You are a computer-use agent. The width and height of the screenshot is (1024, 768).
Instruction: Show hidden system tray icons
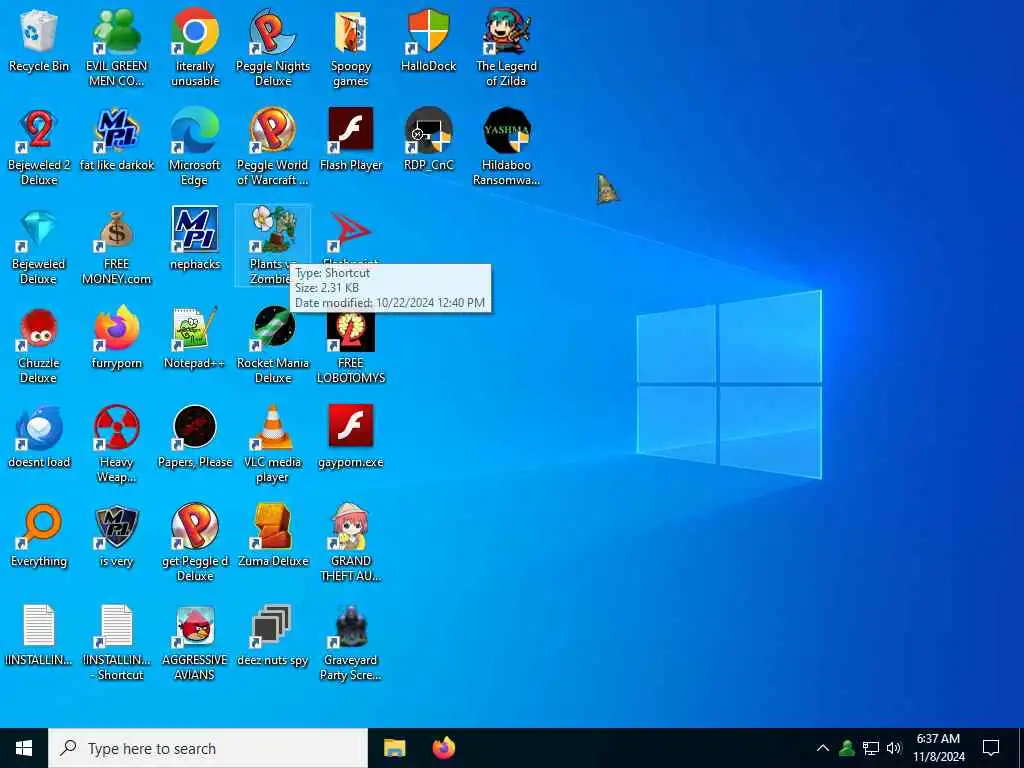[x=823, y=748]
